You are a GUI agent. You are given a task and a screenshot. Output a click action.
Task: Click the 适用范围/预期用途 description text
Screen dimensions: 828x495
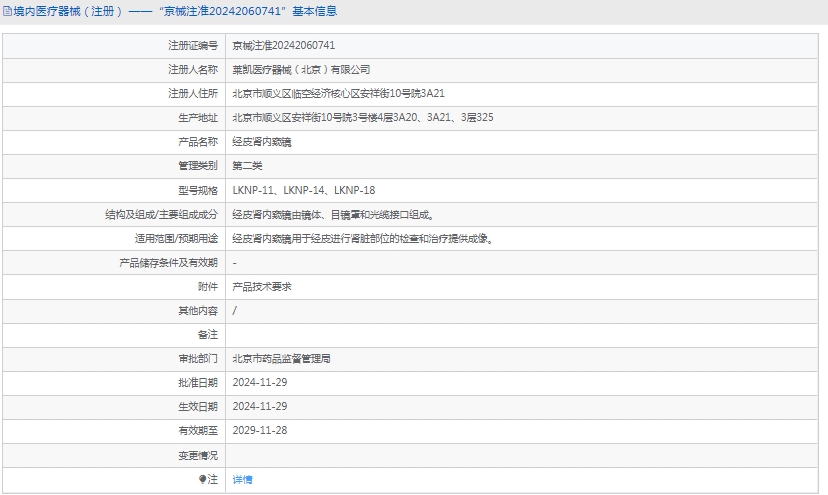pos(362,239)
